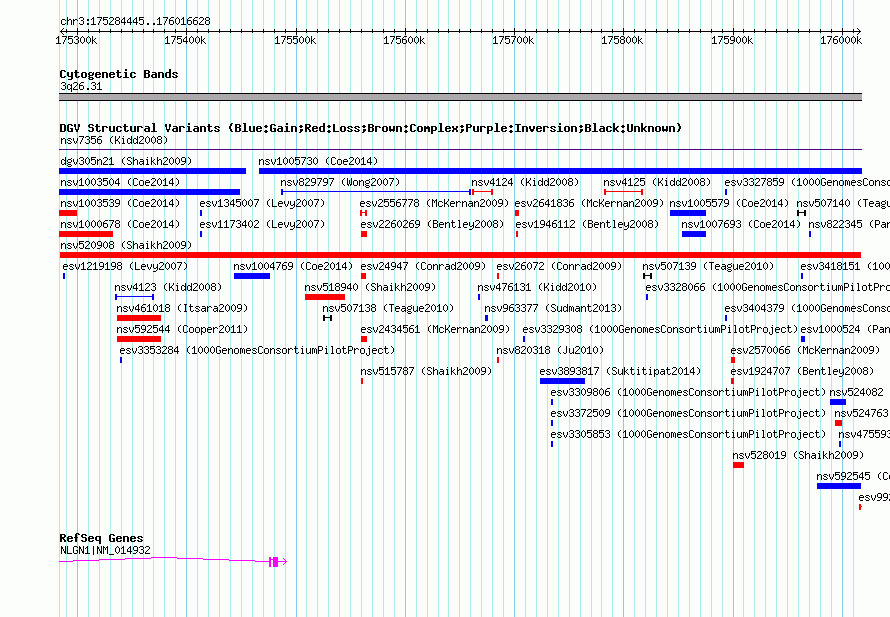The height and width of the screenshot is (617, 890).
Task: Click the DGV Structural Variants track title
Action: point(370,128)
